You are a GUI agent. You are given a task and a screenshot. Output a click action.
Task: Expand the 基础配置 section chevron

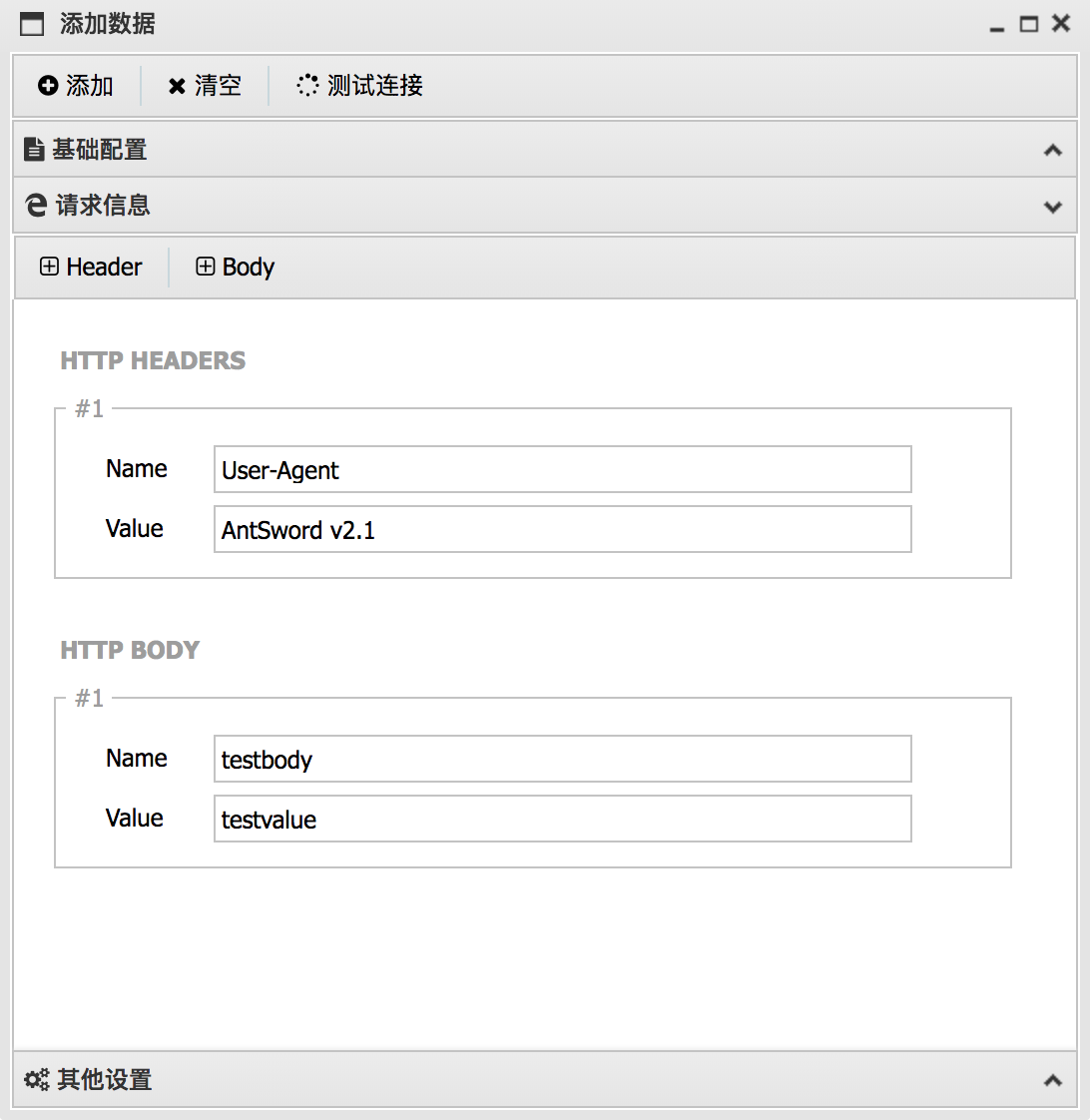point(1053,150)
